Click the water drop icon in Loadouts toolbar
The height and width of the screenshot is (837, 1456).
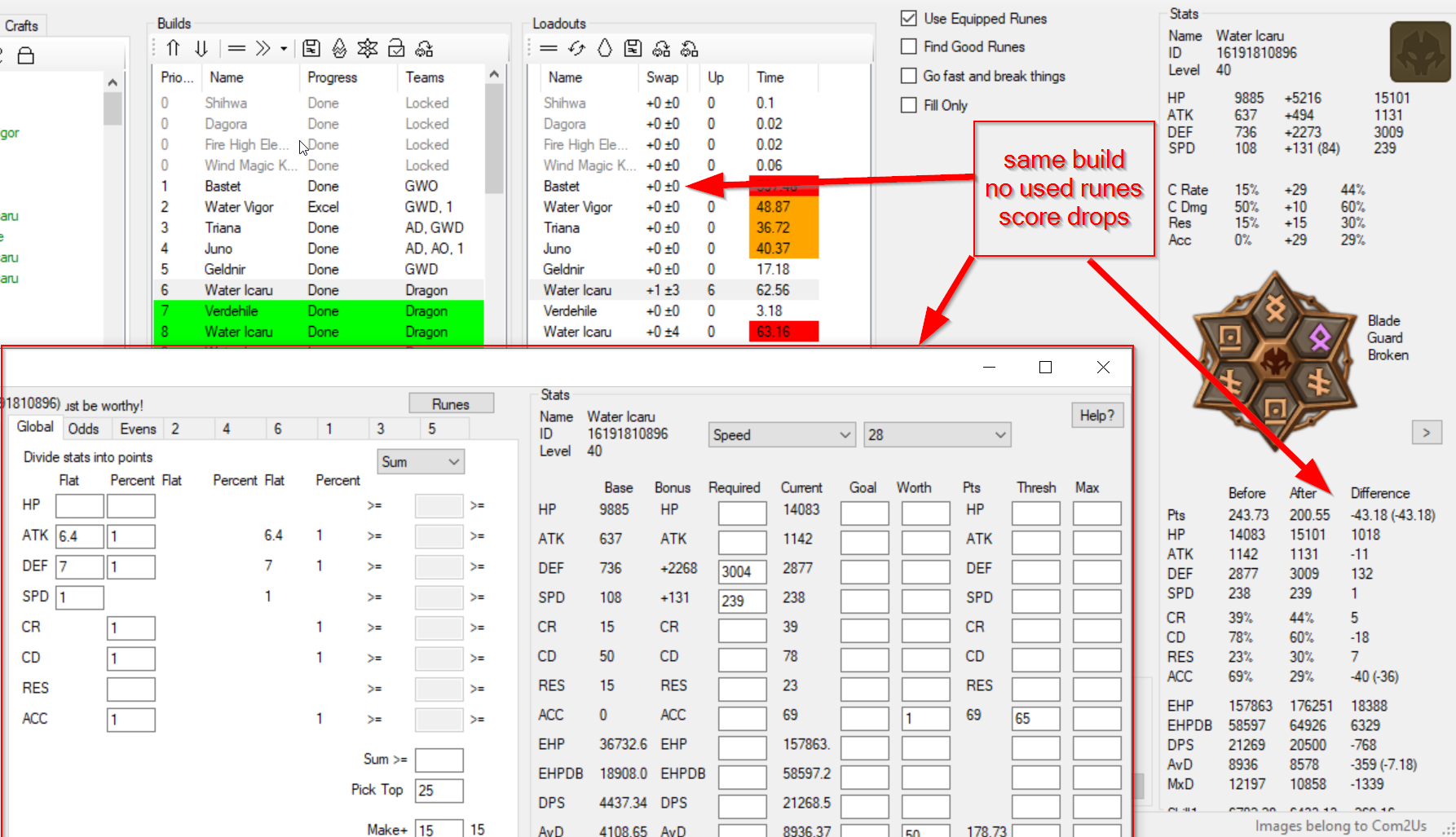604,48
